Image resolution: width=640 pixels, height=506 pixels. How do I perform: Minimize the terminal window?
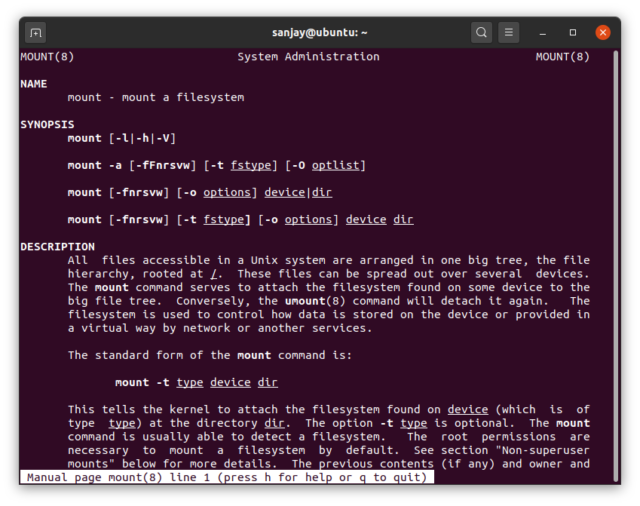click(x=544, y=32)
